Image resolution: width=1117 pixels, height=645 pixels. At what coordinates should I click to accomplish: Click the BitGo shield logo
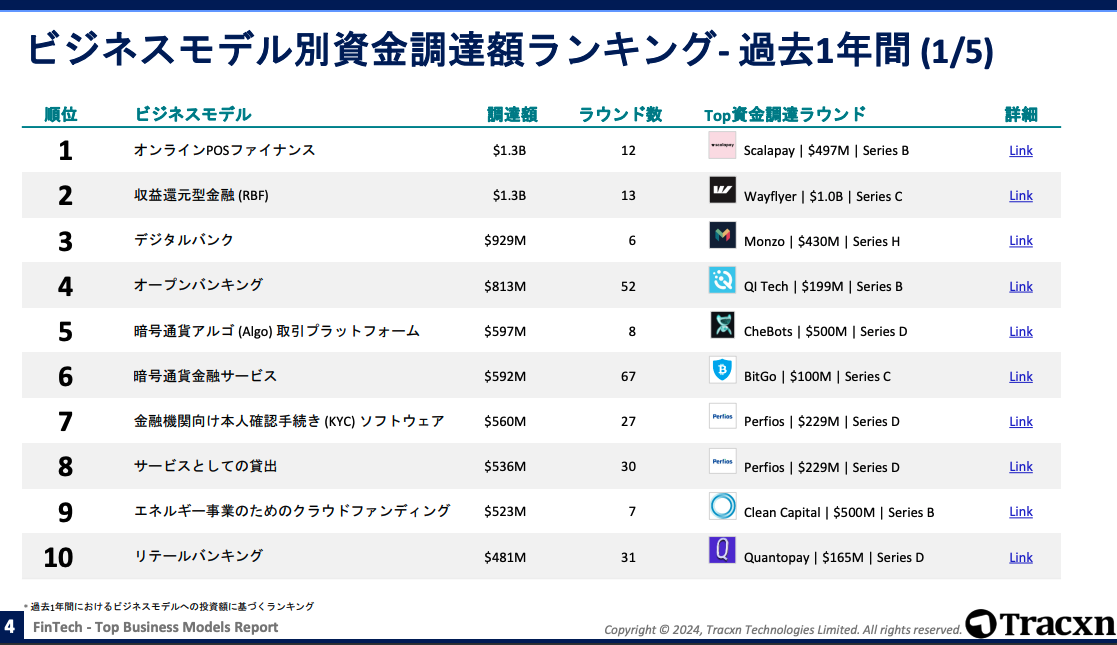[x=722, y=371]
